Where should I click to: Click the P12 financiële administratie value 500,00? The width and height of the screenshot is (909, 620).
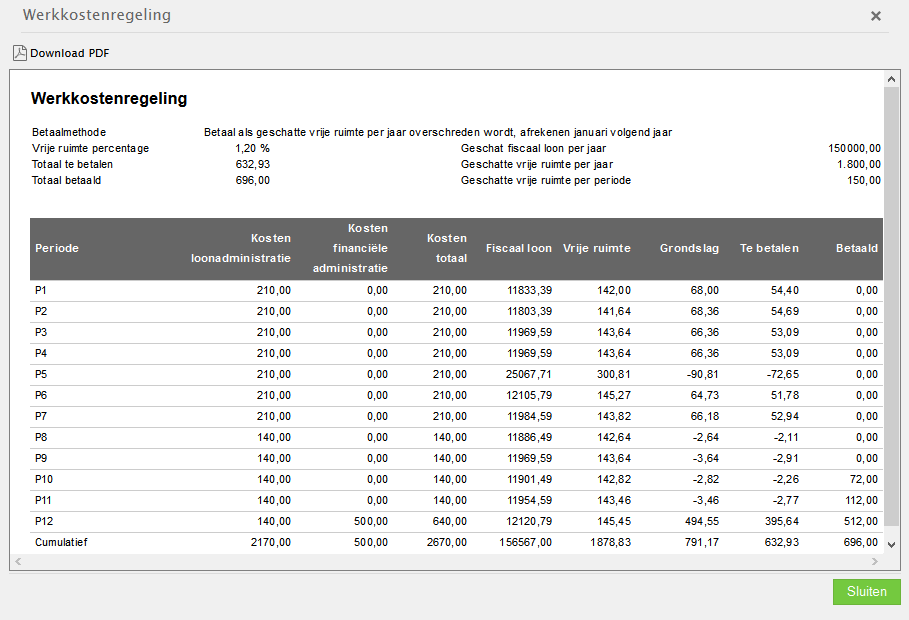click(371, 521)
